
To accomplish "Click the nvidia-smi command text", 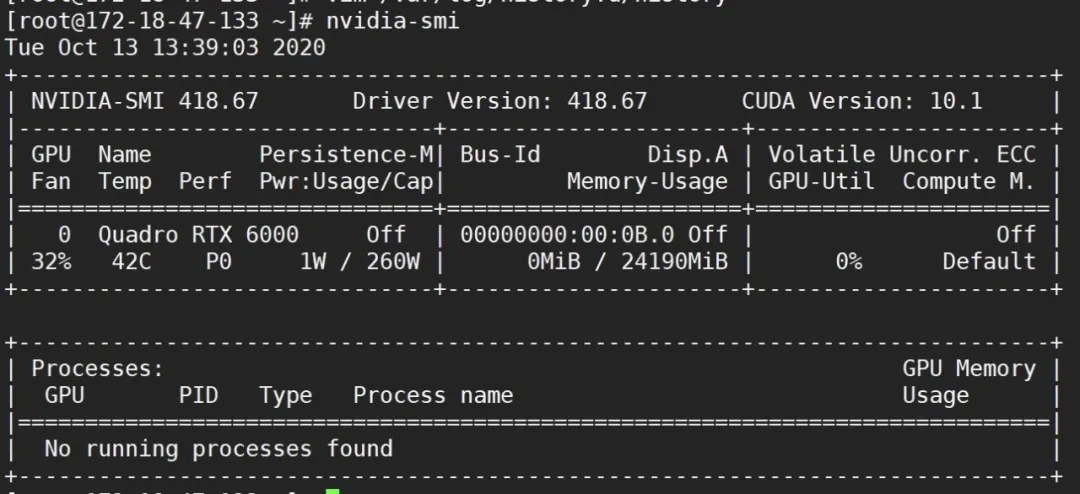I will [x=393, y=21].
